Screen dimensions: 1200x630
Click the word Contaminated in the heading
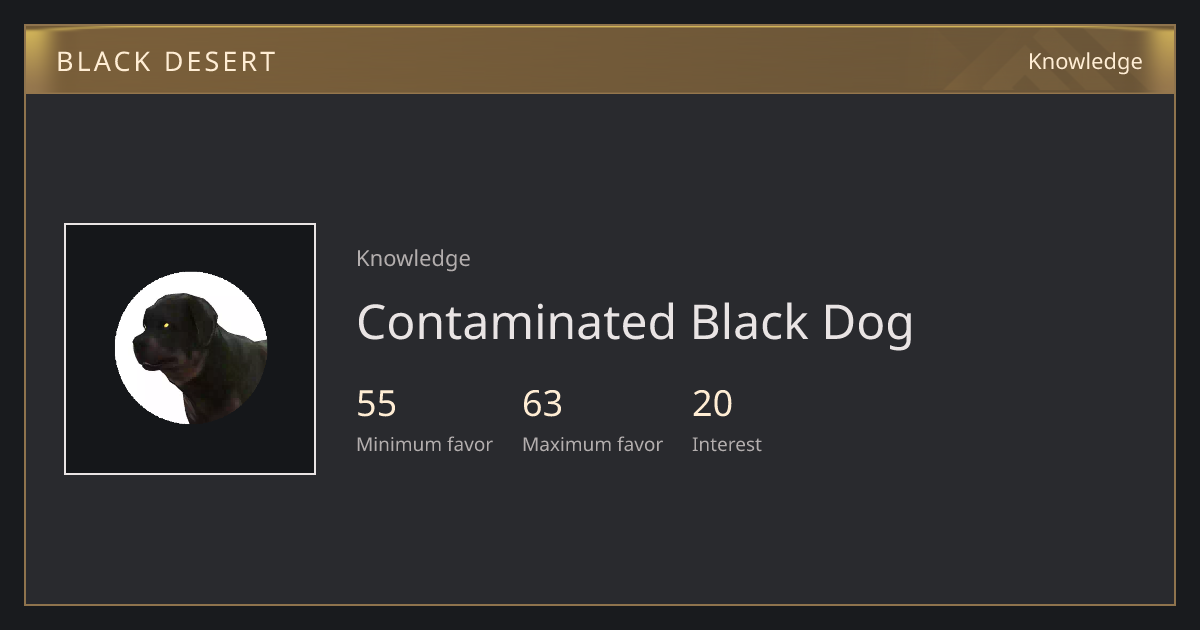point(516,323)
